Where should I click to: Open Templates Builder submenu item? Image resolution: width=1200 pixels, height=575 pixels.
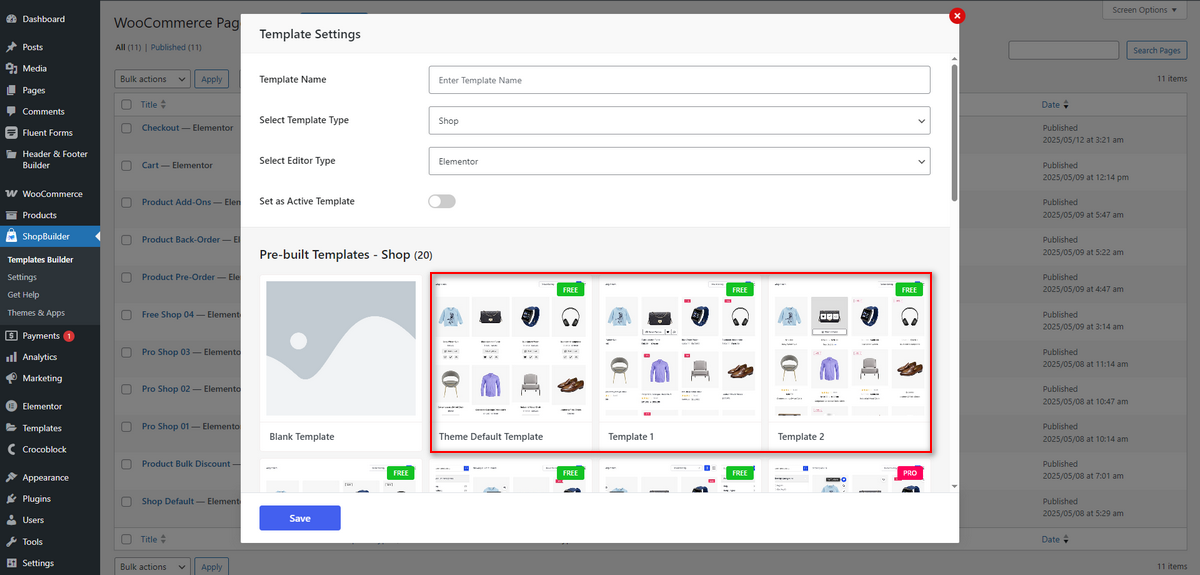tap(40, 260)
